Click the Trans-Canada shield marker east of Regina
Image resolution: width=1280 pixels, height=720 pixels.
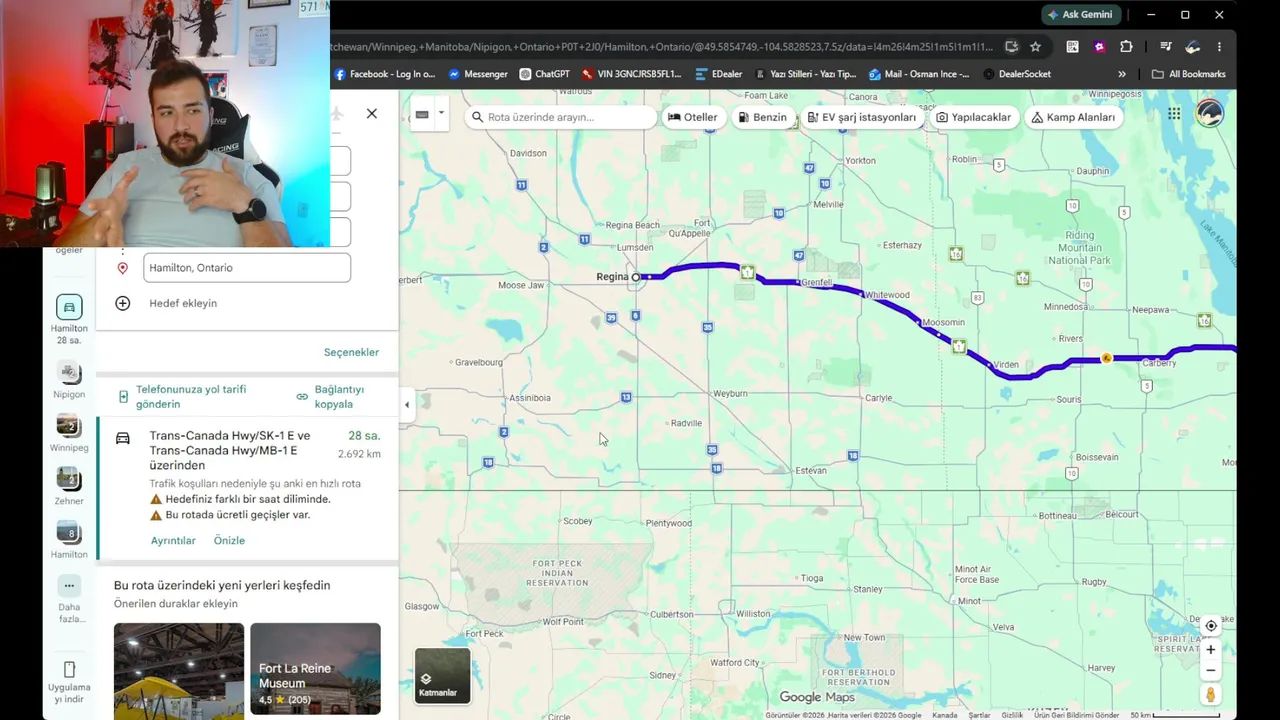(747, 272)
